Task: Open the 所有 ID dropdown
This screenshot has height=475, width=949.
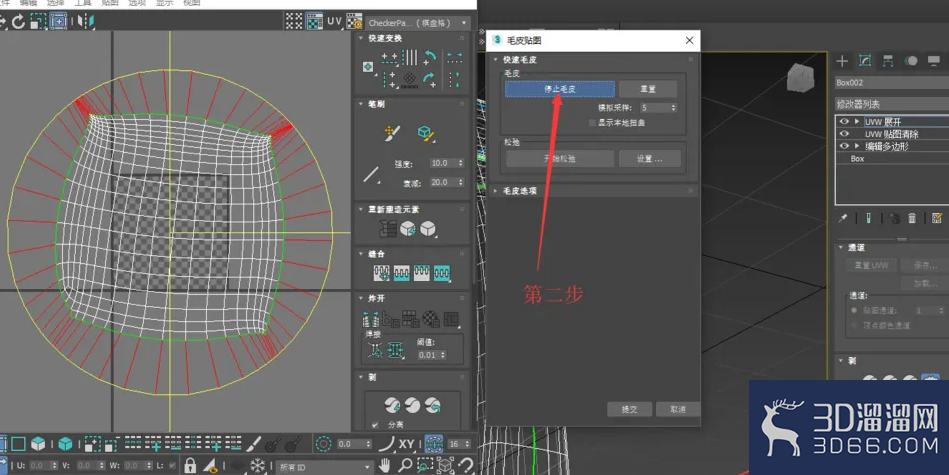Action: pyautogui.click(x=324, y=467)
